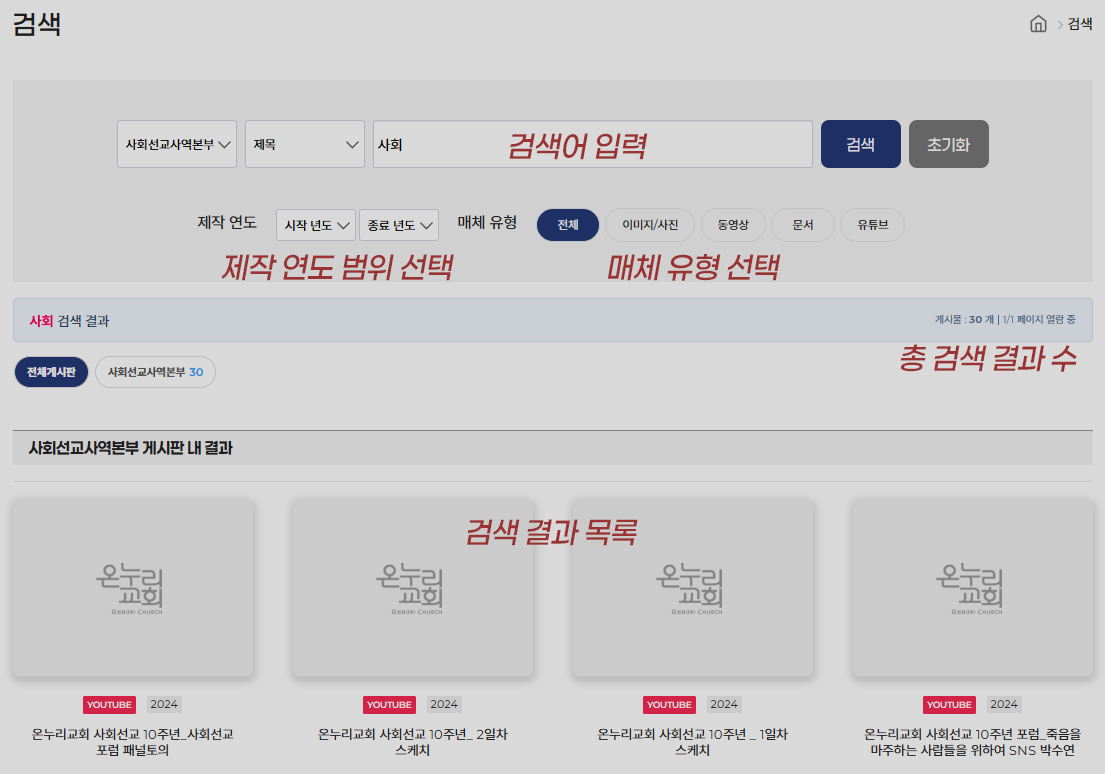Image resolution: width=1105 pixels, height=774 pixels.
Task: Open the 제목 search field dropdown
Action: click(x=304, y=144)
